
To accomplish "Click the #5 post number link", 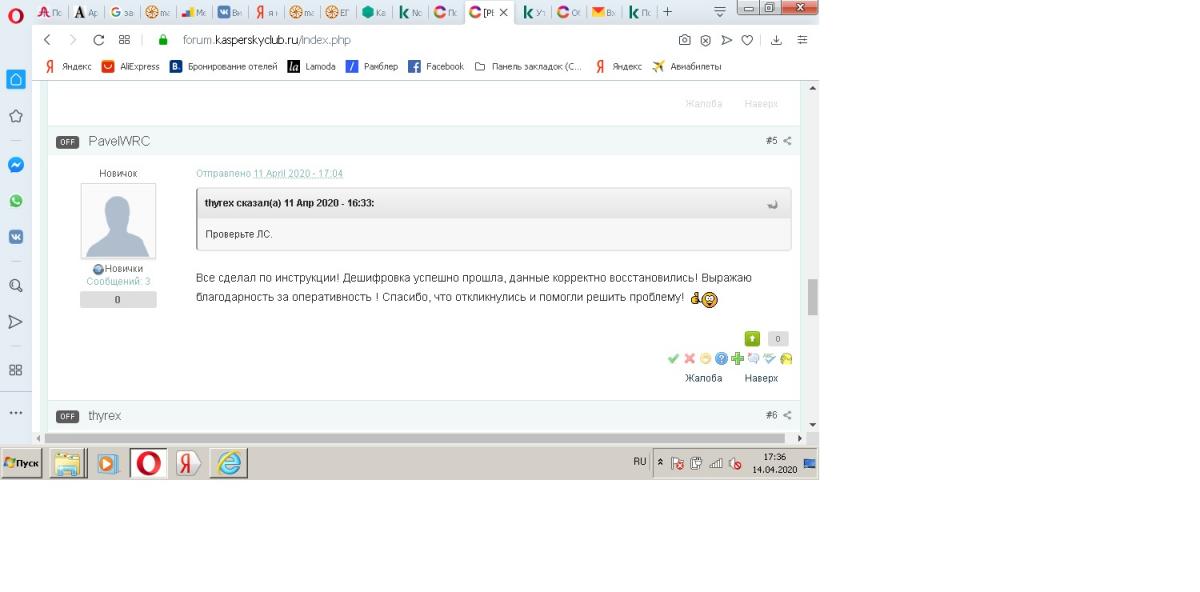I will coord(771,141).
